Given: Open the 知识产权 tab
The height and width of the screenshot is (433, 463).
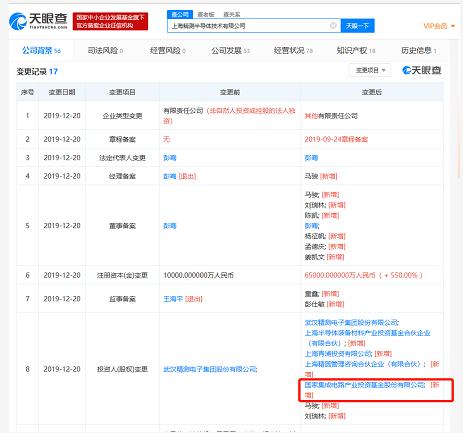Looking at the screenshot, I should coord(356,51).
